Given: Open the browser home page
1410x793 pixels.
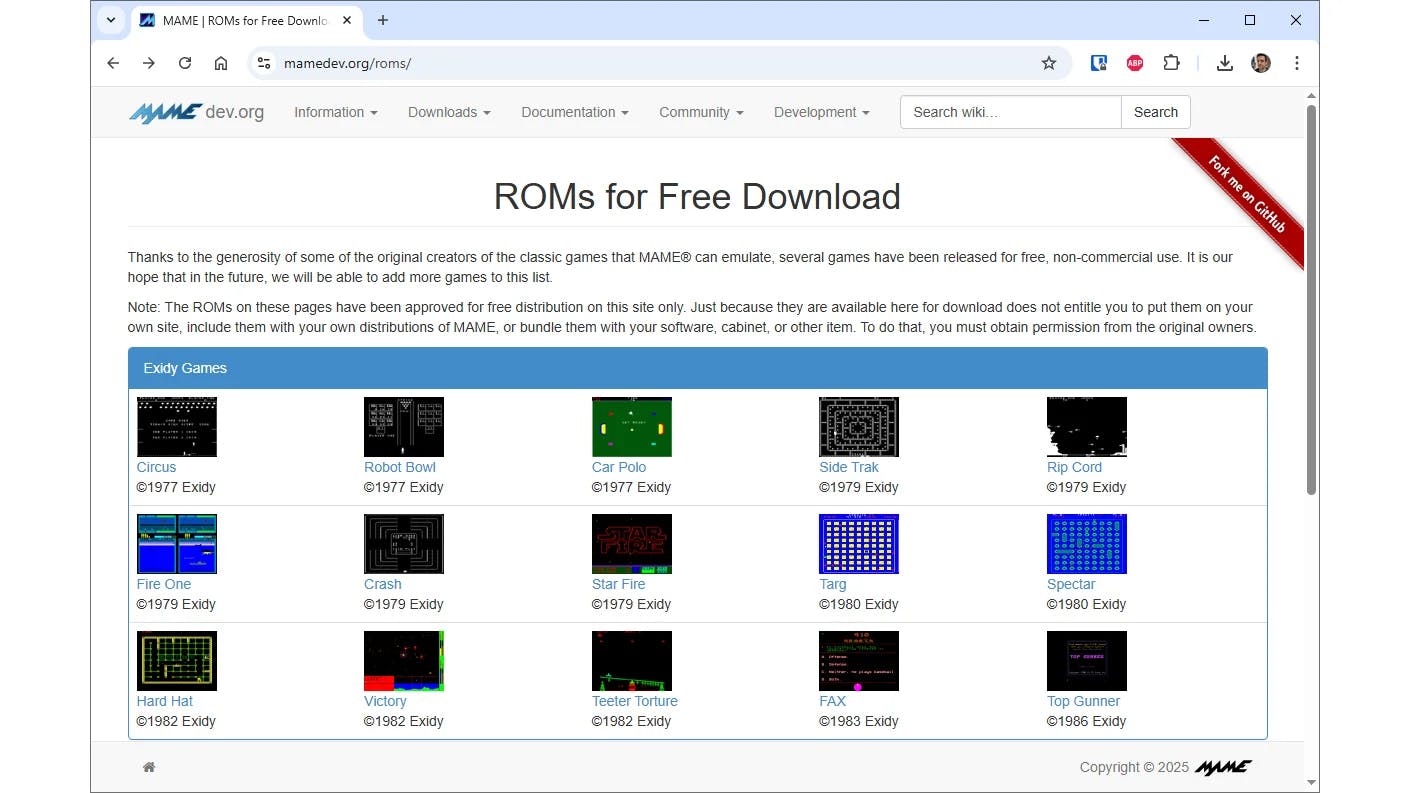Looking at the screenshot, I should coord(221,63).
